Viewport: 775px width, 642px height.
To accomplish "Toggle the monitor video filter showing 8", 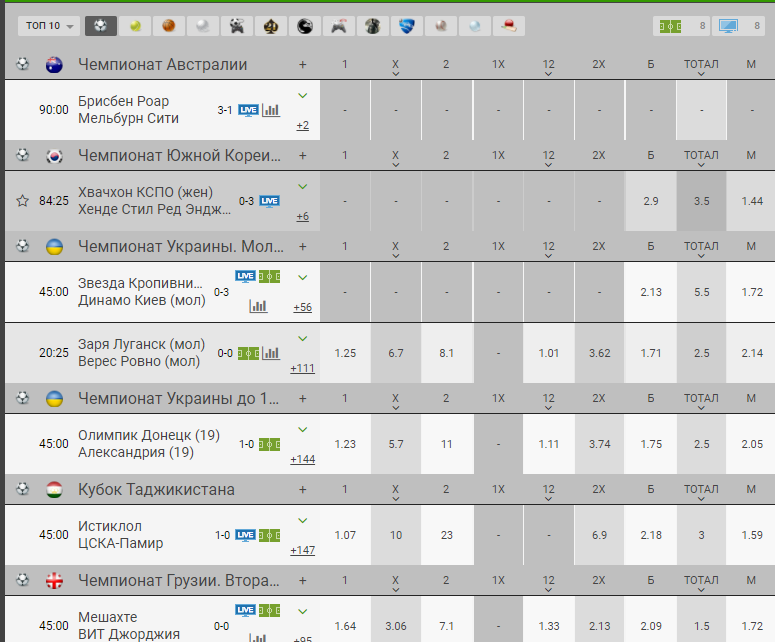I will (741, 25).
